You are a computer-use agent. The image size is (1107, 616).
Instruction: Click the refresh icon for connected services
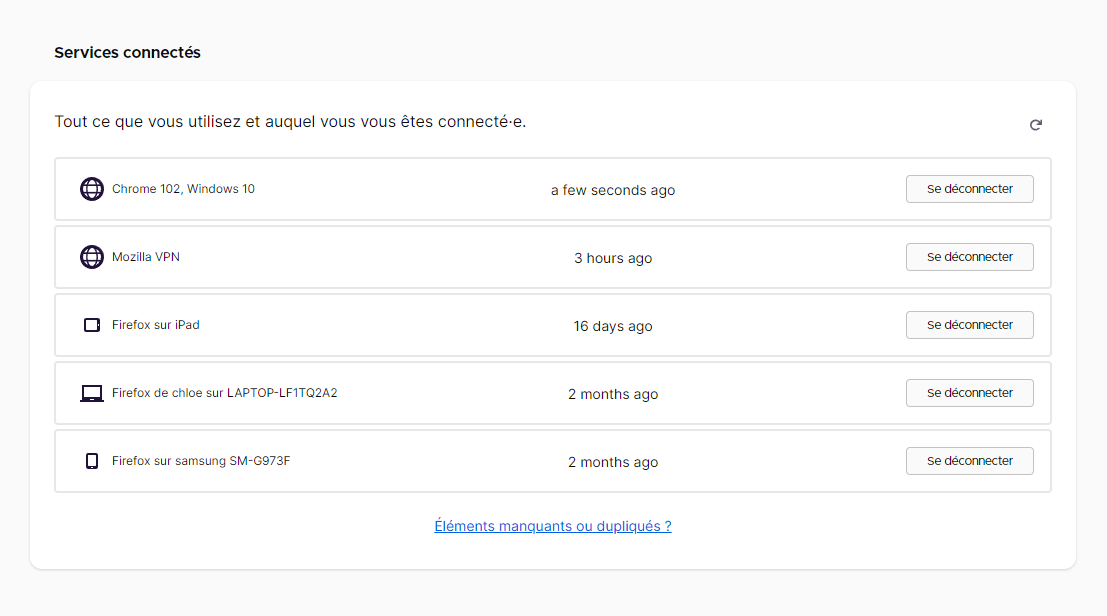tap(1036, 125)
